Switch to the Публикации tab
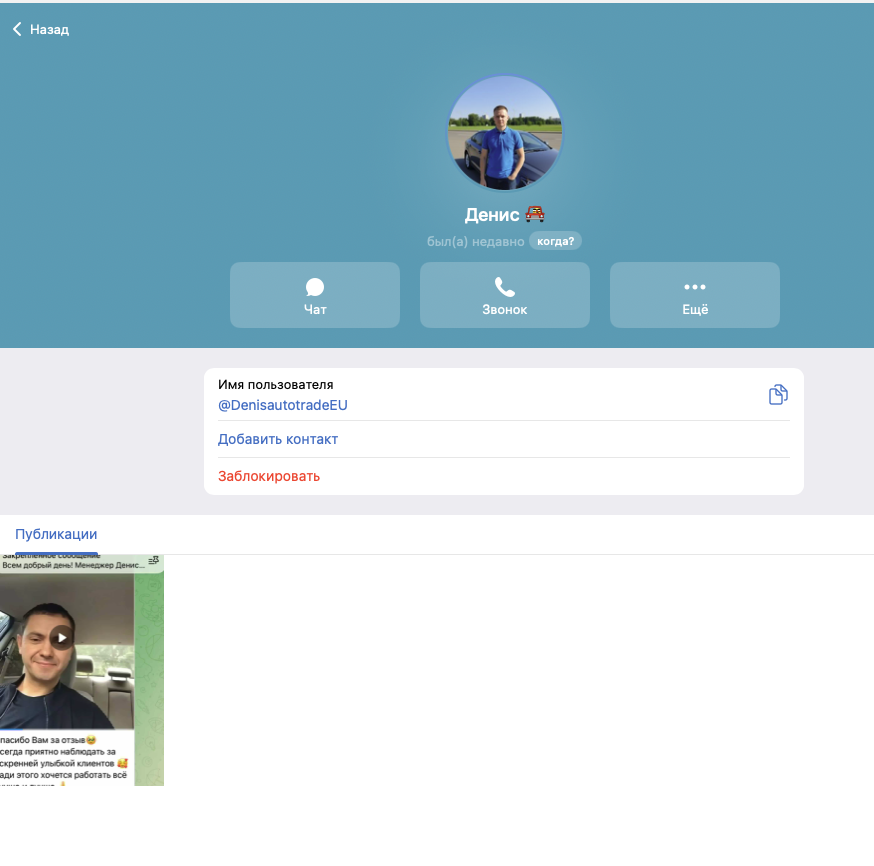874x866 pixels. [56, 534]
